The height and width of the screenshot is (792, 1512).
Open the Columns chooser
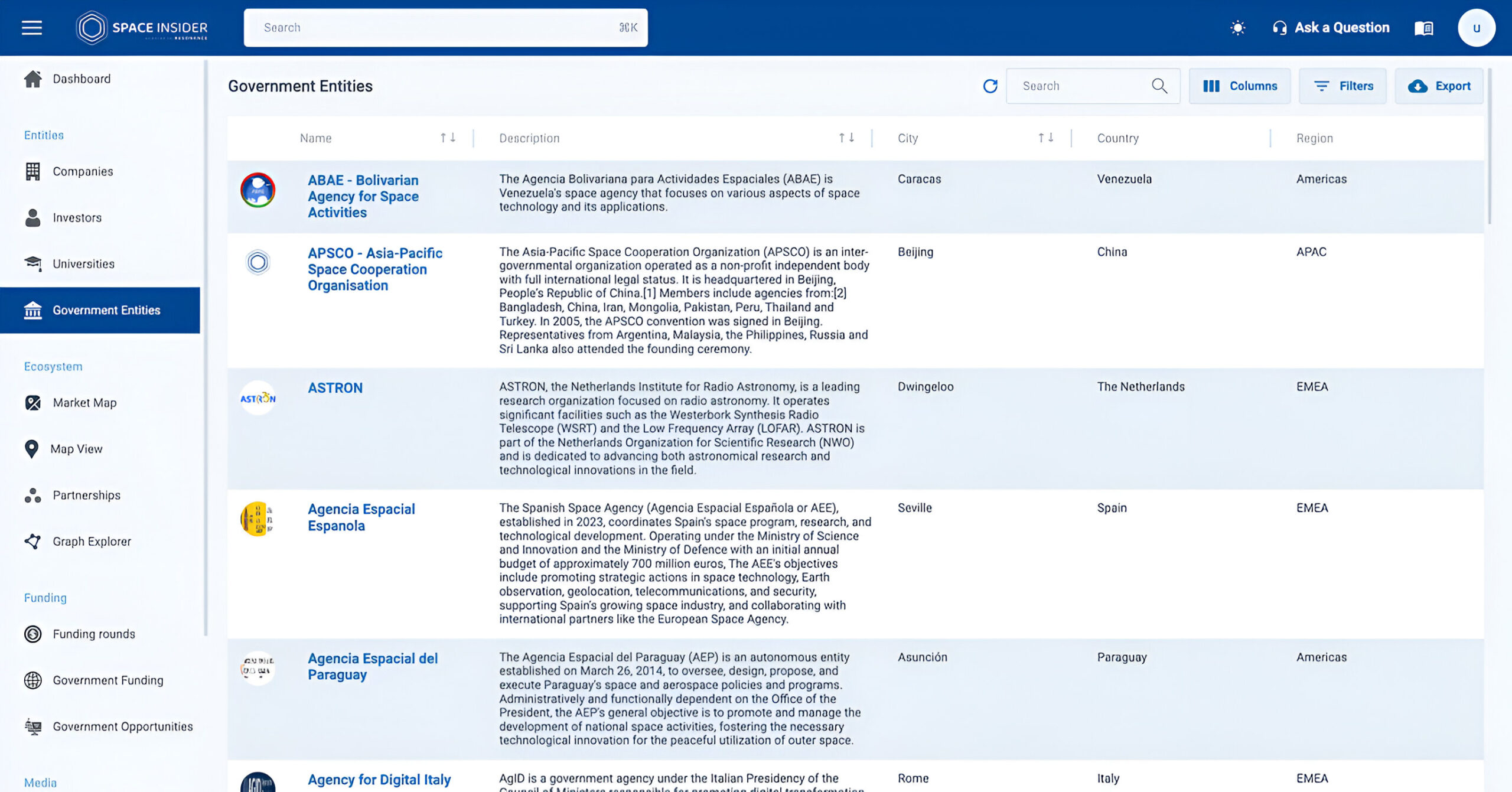click(x=1240, y=86)
